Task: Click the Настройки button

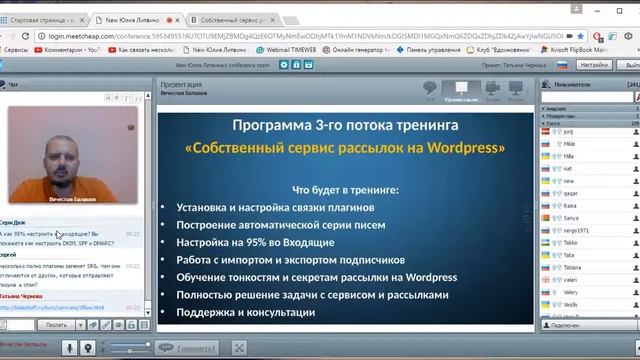Action: (594, 65)
